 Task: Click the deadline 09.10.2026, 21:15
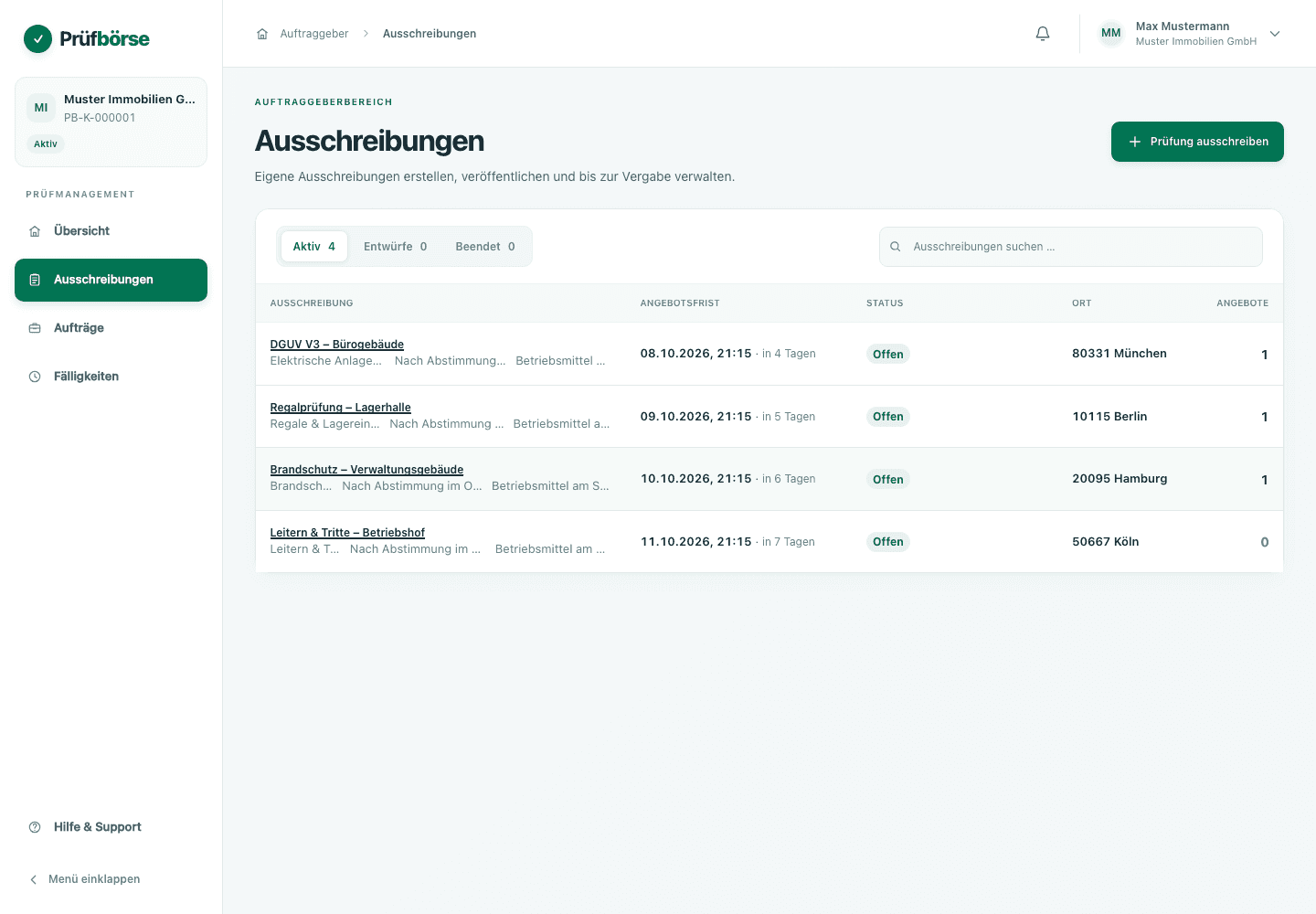695,417
